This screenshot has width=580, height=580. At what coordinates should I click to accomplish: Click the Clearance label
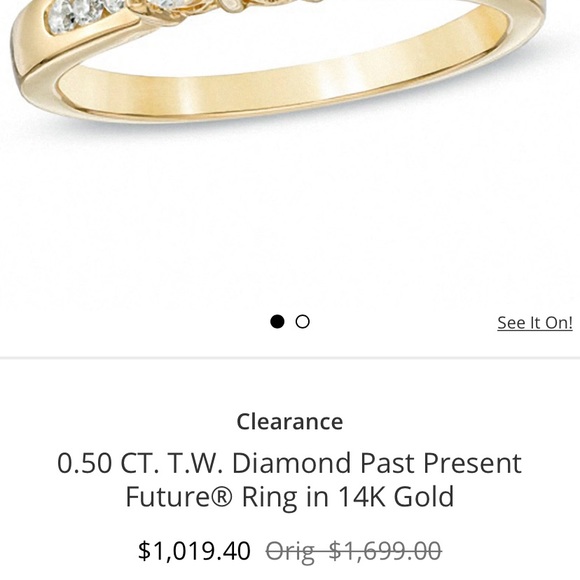click(290, 422)
